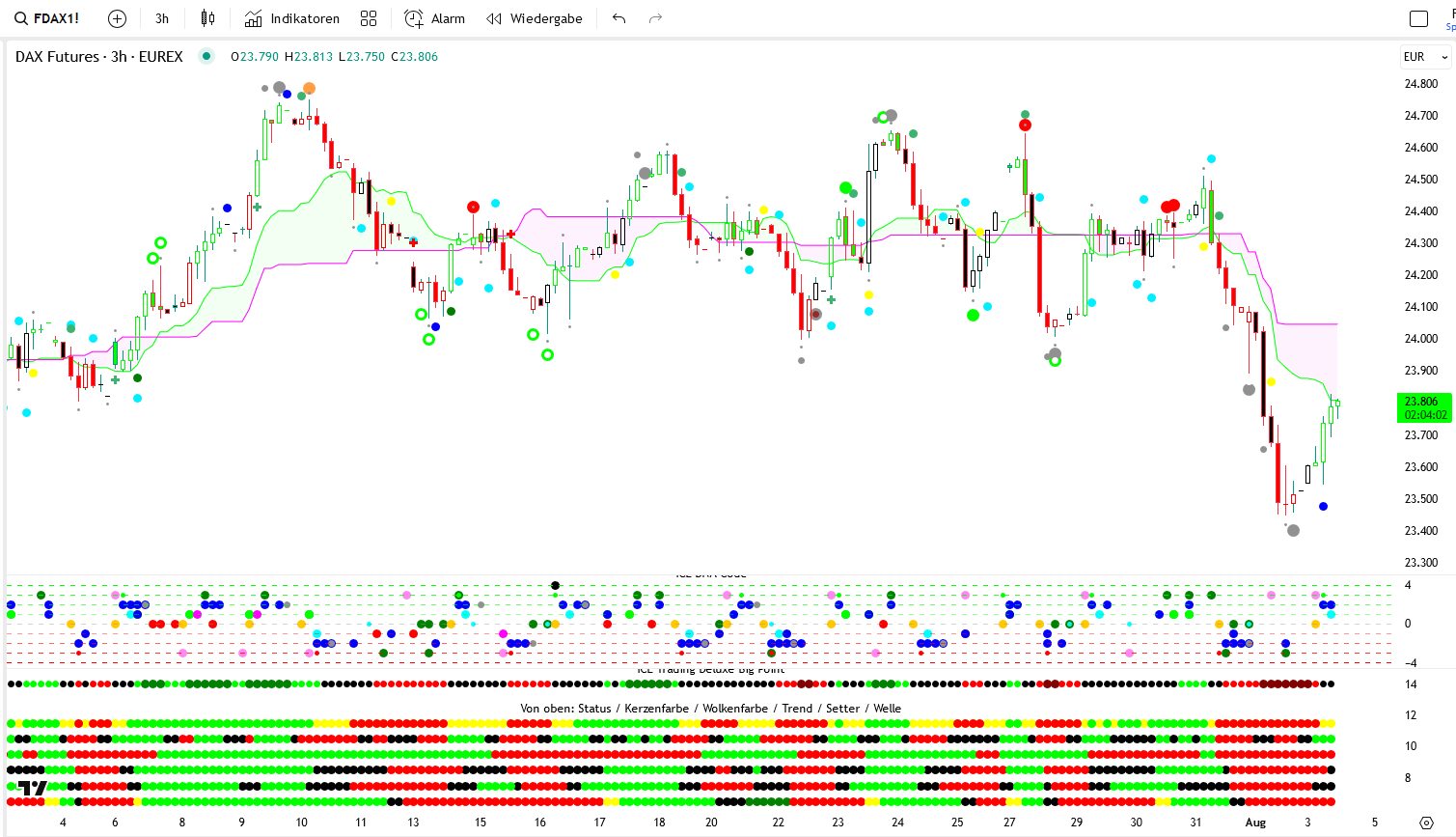The height and width of the screenshot is (837, 1456).
Task: Click the TradingView logo on chart
Action: click(33, 788)
